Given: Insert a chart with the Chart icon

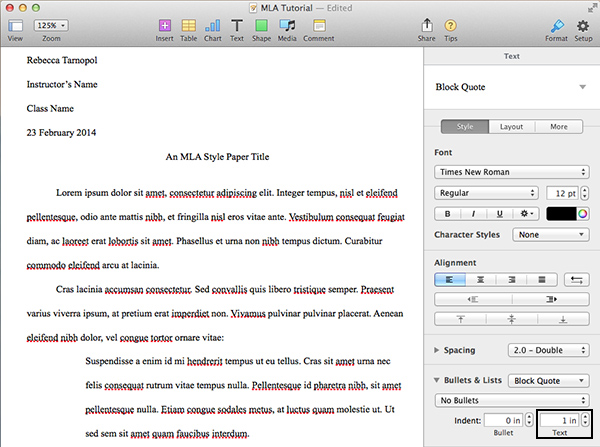Looking at the screenshot, I should pos(213,24).
